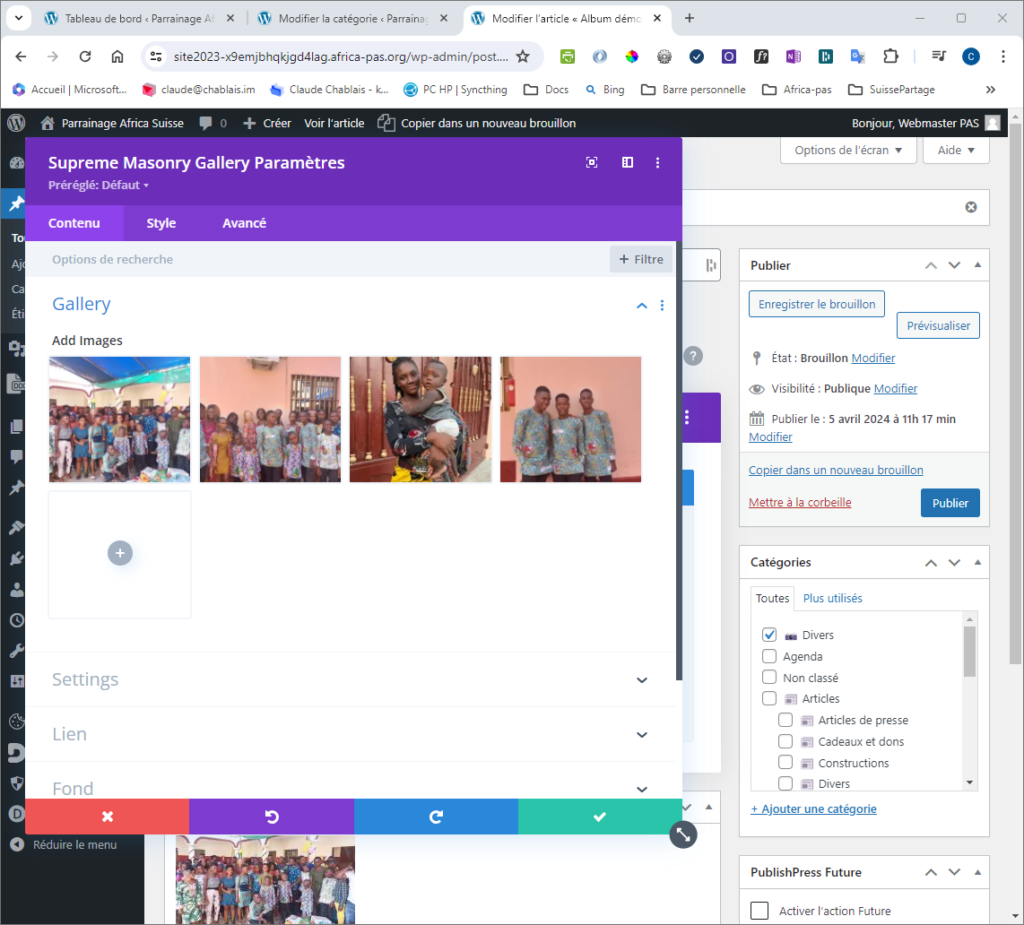
Task: Open the Avancé tab
Action: click(244, 223)
